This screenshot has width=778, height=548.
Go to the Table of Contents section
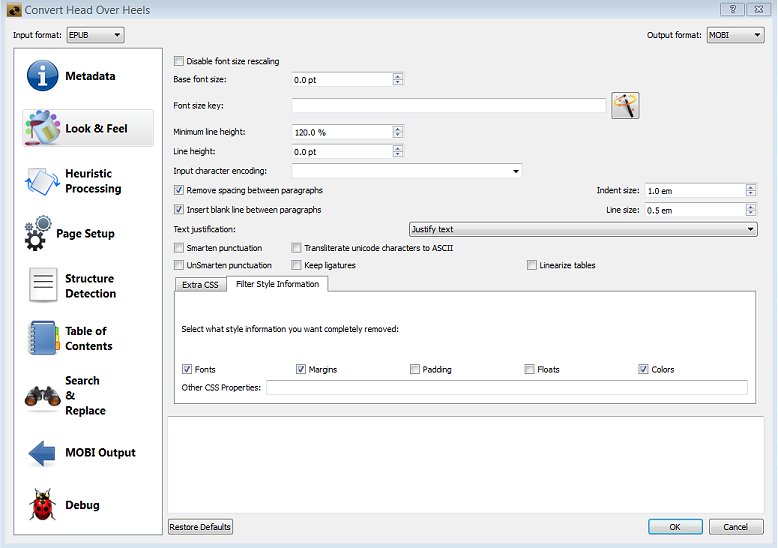(x=88, y=338)
